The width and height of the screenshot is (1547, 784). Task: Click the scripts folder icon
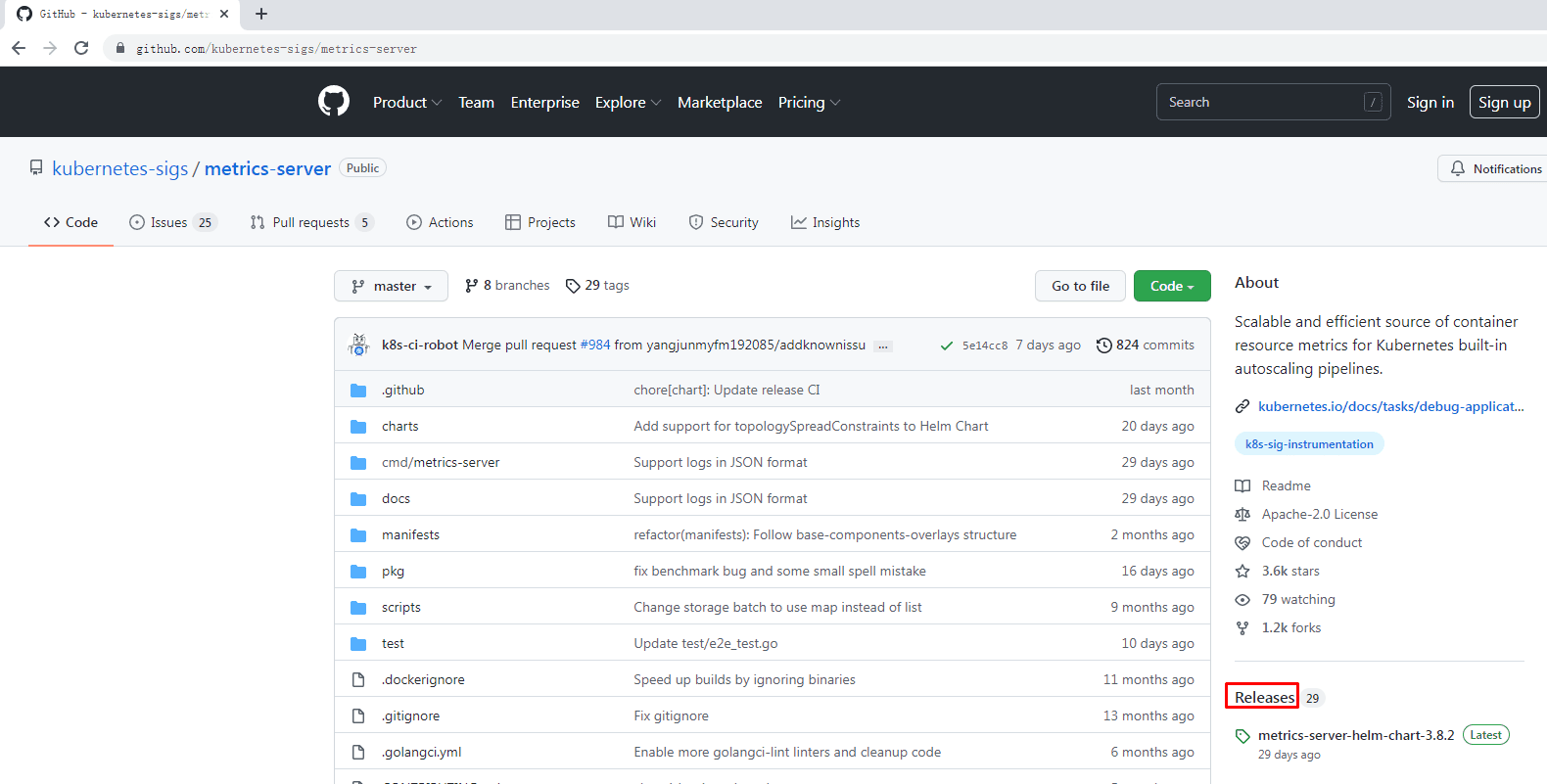click(358, 607)
